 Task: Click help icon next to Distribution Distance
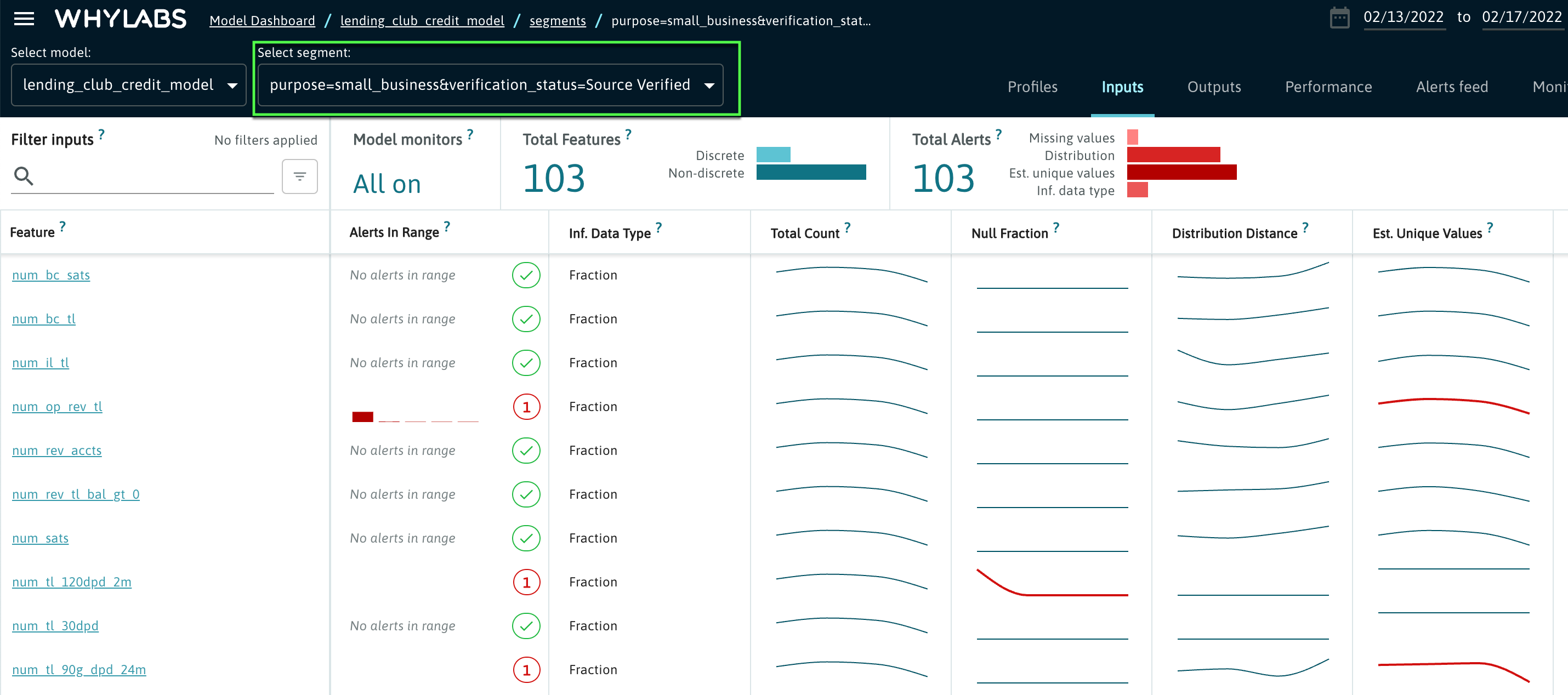[1305, 227]
